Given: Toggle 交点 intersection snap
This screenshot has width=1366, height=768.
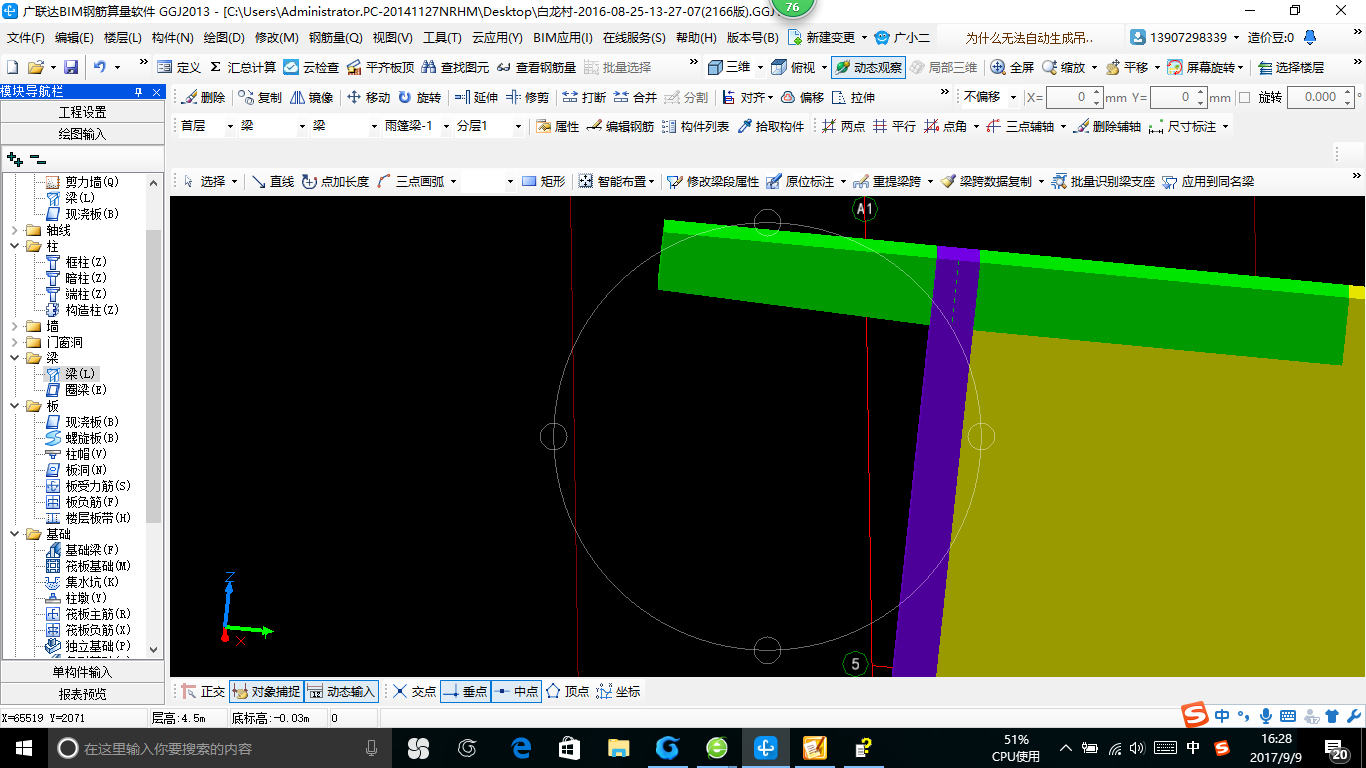Looking at the screenshot, I should click(x=415, y=691).
